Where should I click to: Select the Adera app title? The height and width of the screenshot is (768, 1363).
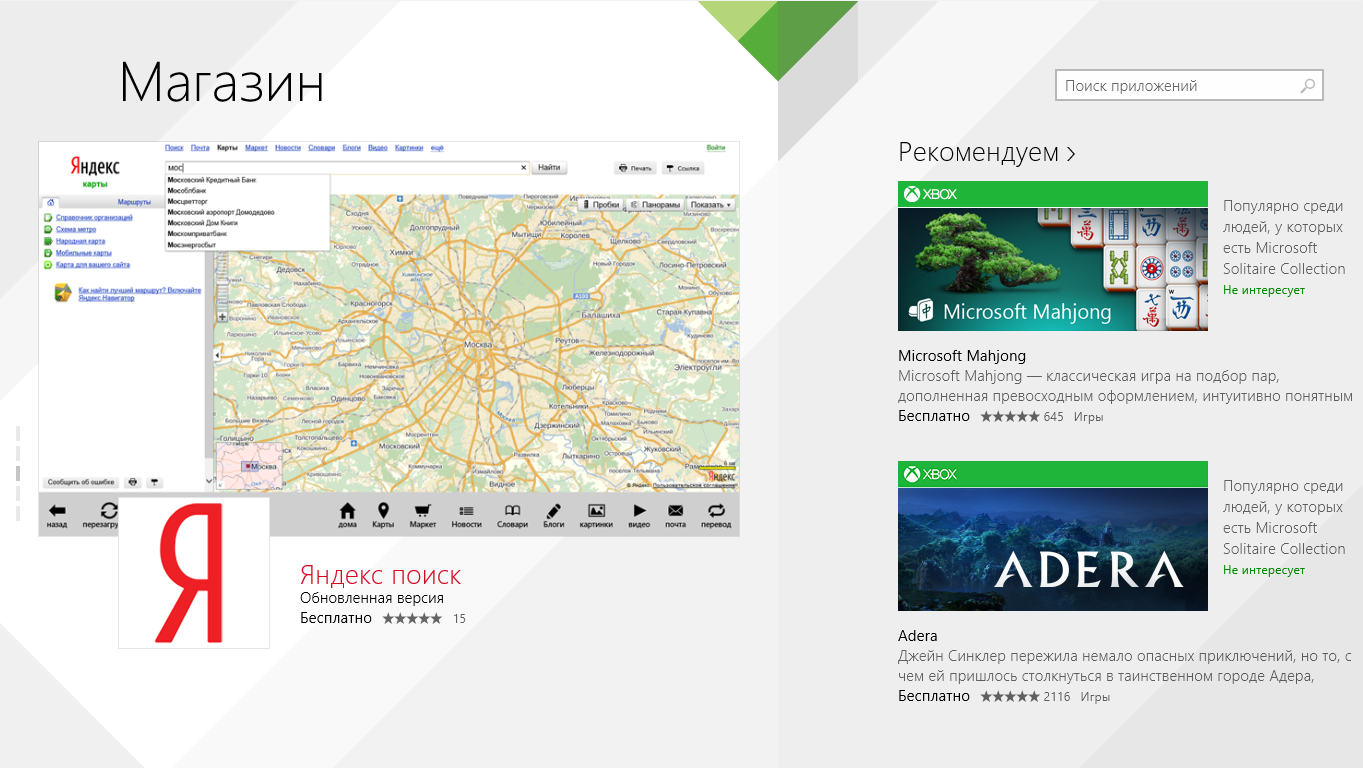pos(918,636)
